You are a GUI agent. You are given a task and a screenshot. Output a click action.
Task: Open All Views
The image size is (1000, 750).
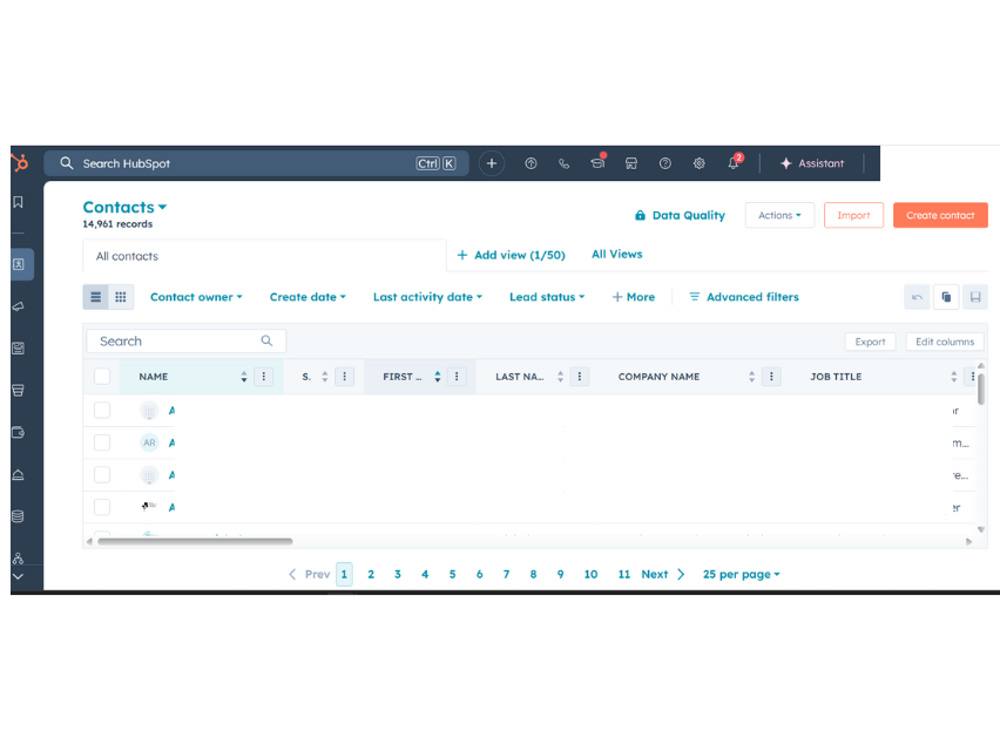(617, 254)
